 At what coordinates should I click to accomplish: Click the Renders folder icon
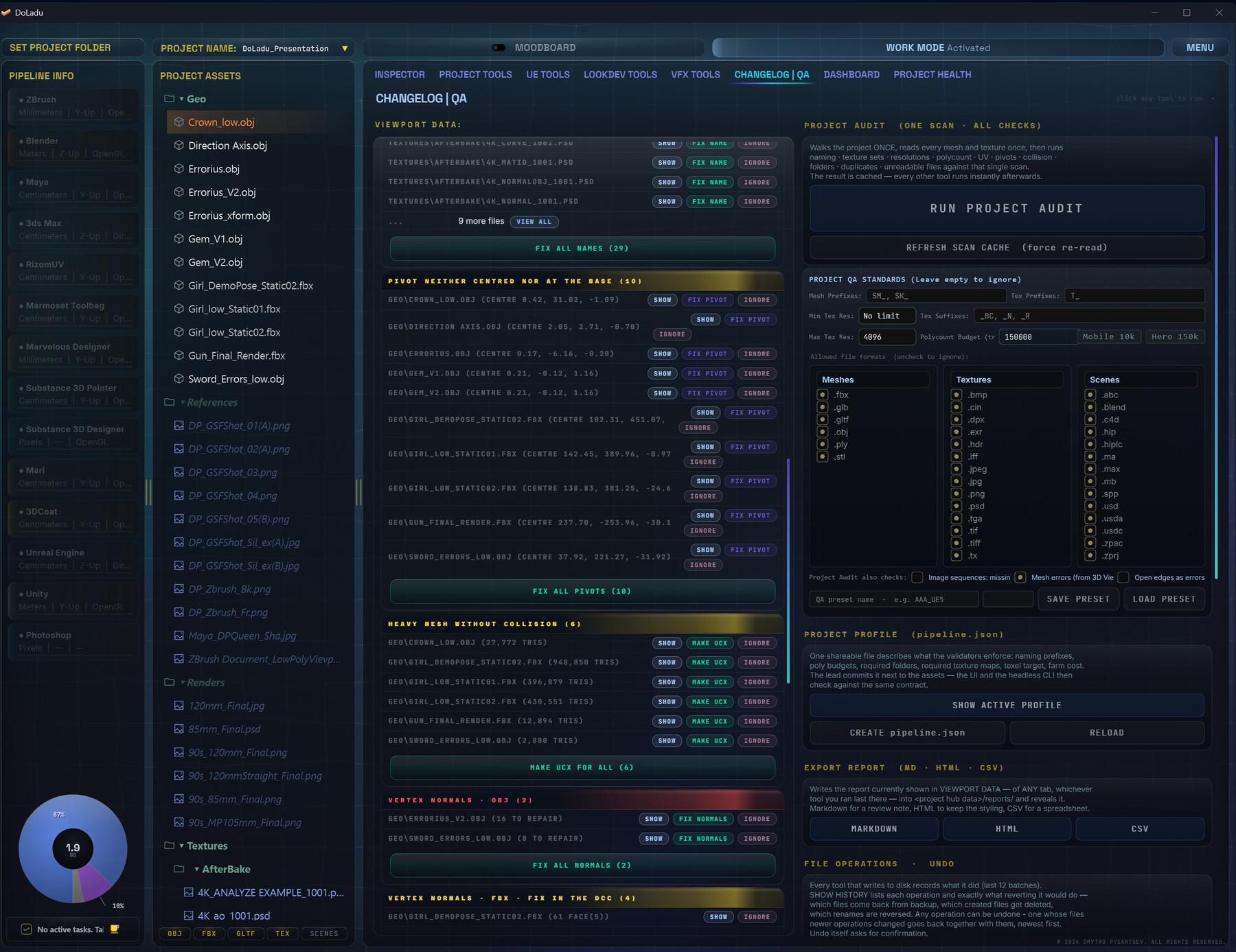point(169,682)
